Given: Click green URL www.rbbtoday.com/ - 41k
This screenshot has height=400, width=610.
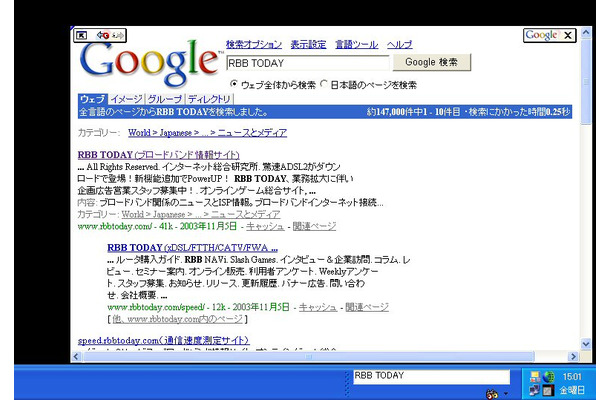Looking at the screenshot, I should coord(125,226).
